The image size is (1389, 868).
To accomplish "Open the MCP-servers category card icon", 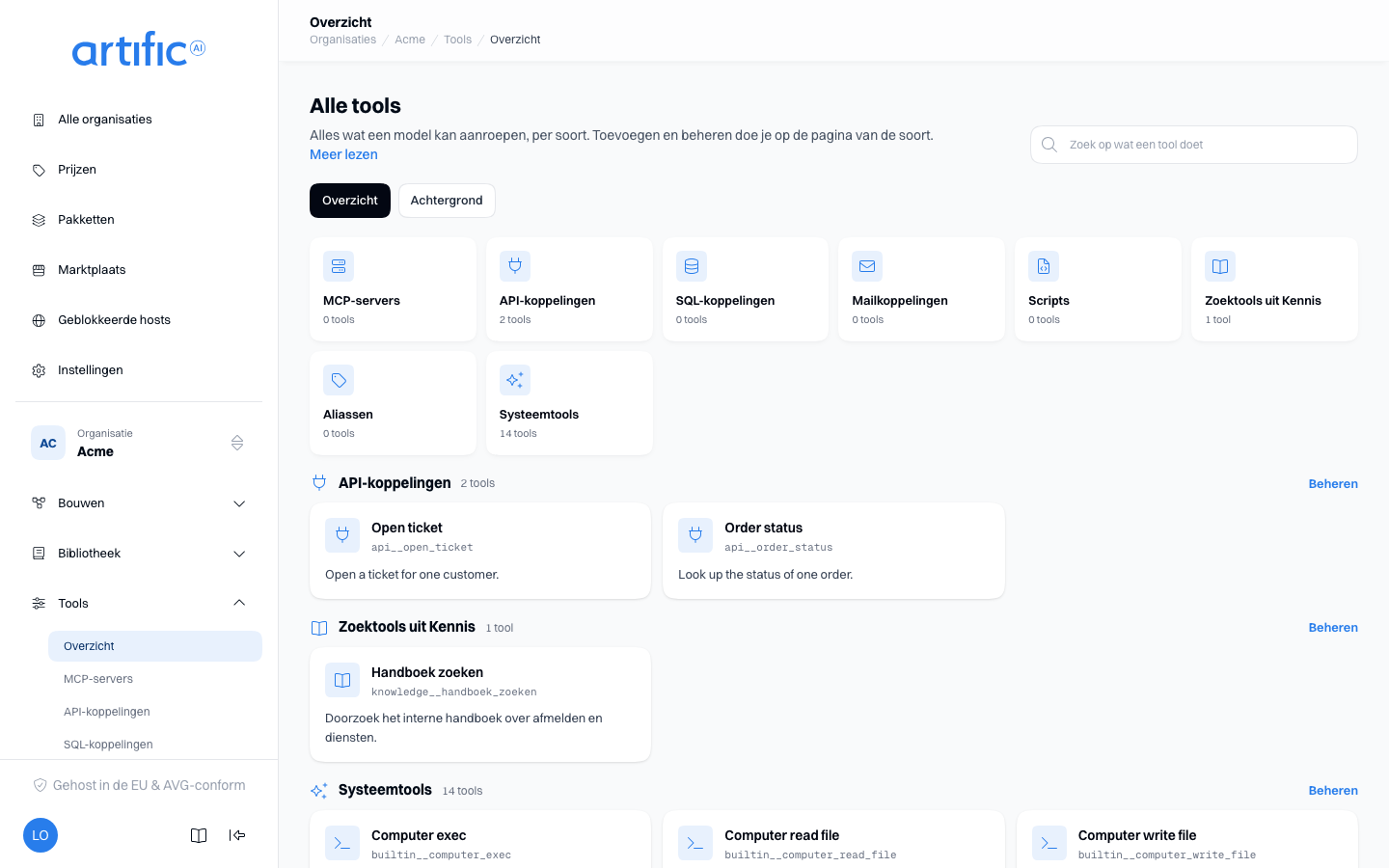I will [339, 266].
